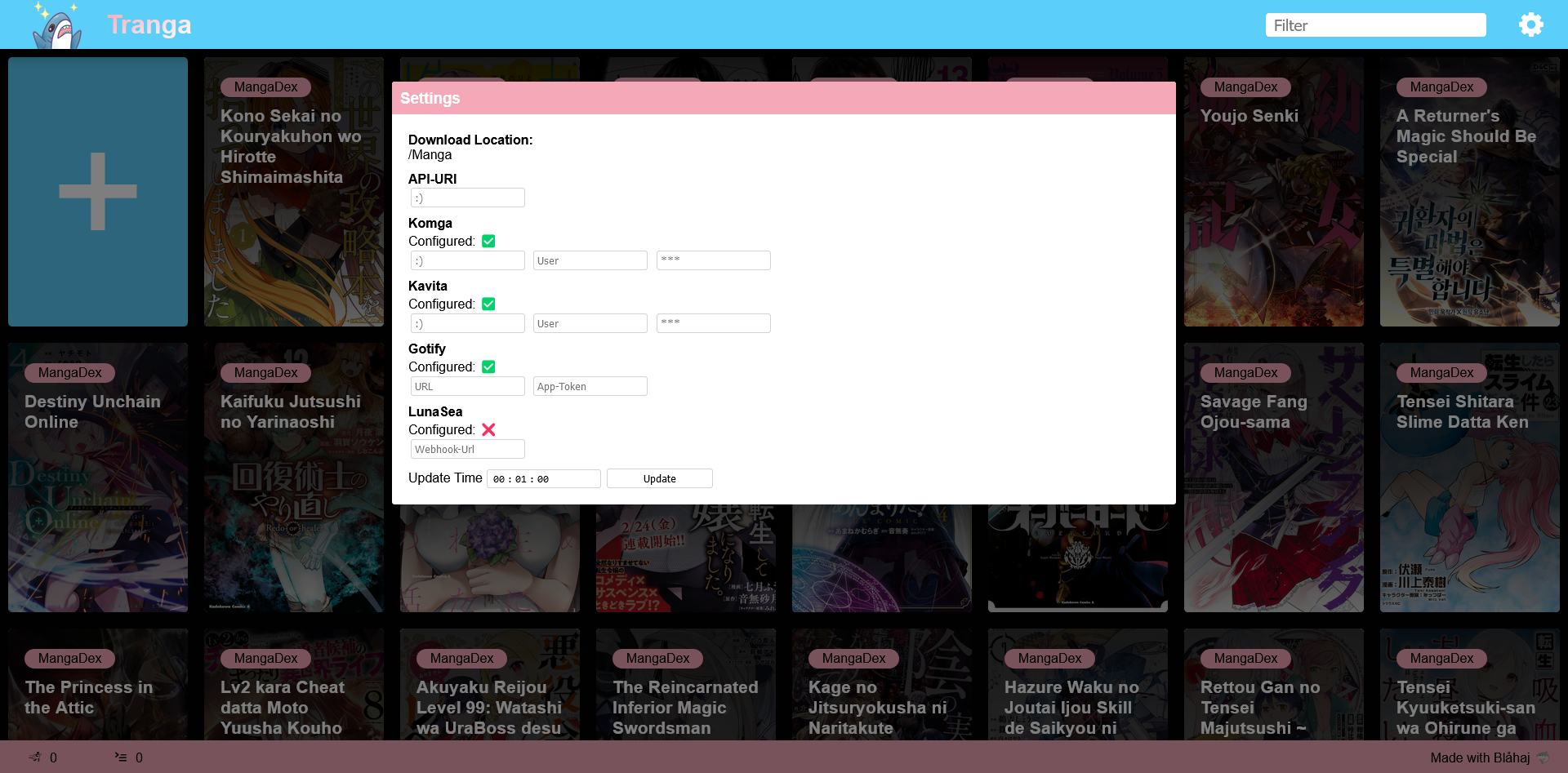Viewport: 1568px width, 773px height.
Task: Click MangaDex tag on Savage Fang card
Action: (x=1245, y=373)
